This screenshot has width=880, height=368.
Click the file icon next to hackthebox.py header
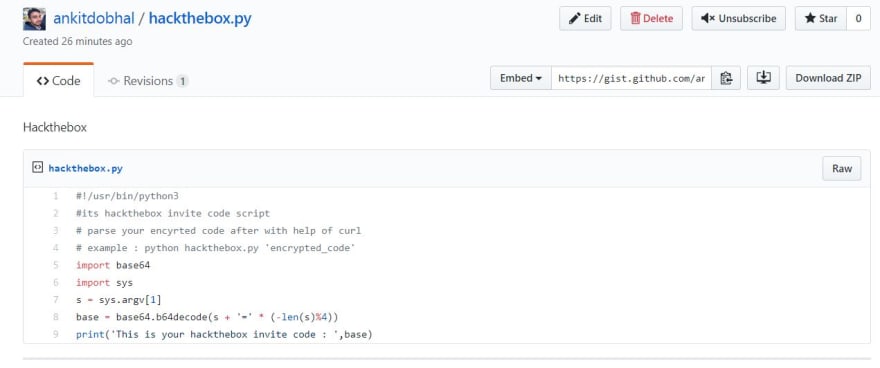pos(38,167)
